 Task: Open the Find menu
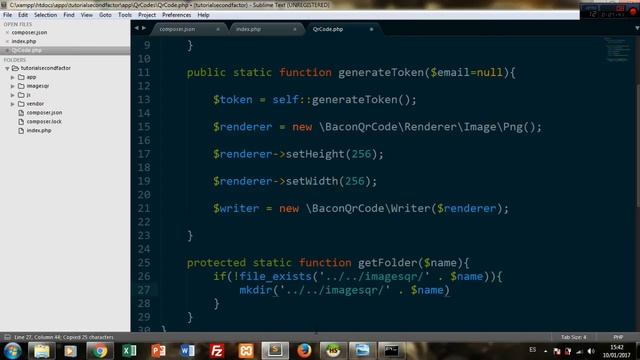coord(69,15)
